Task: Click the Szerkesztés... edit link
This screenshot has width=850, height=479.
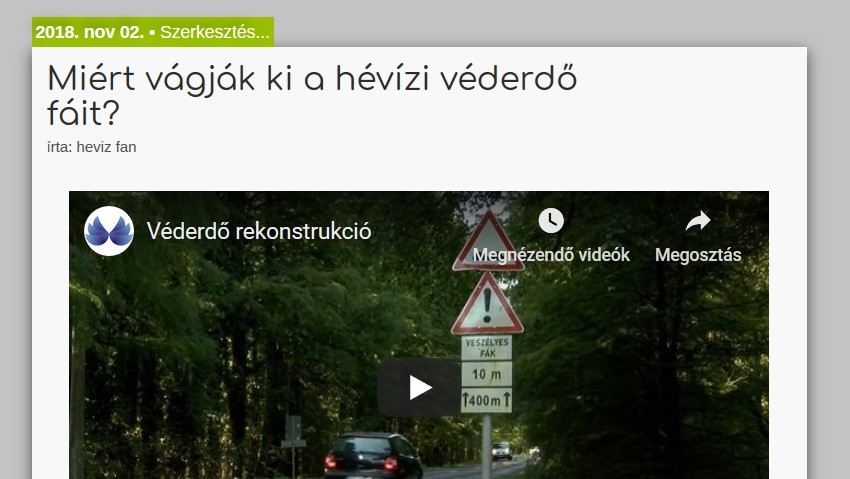Action: (215, 32)
